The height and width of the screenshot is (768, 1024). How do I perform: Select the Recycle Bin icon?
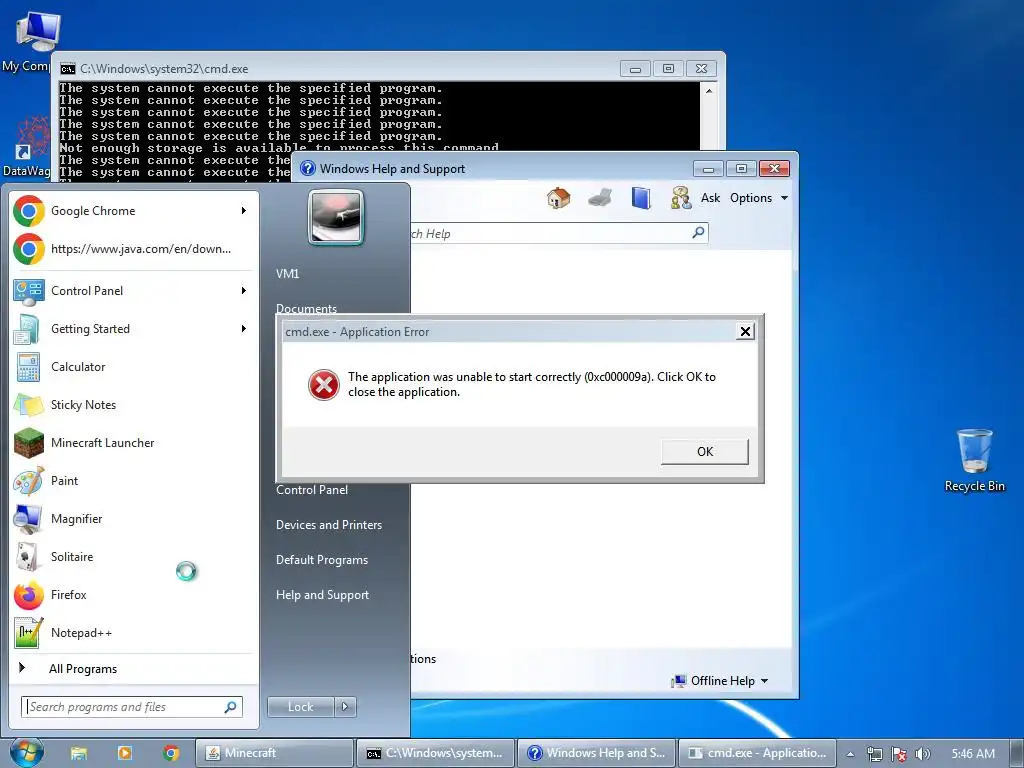coord(974,460)
